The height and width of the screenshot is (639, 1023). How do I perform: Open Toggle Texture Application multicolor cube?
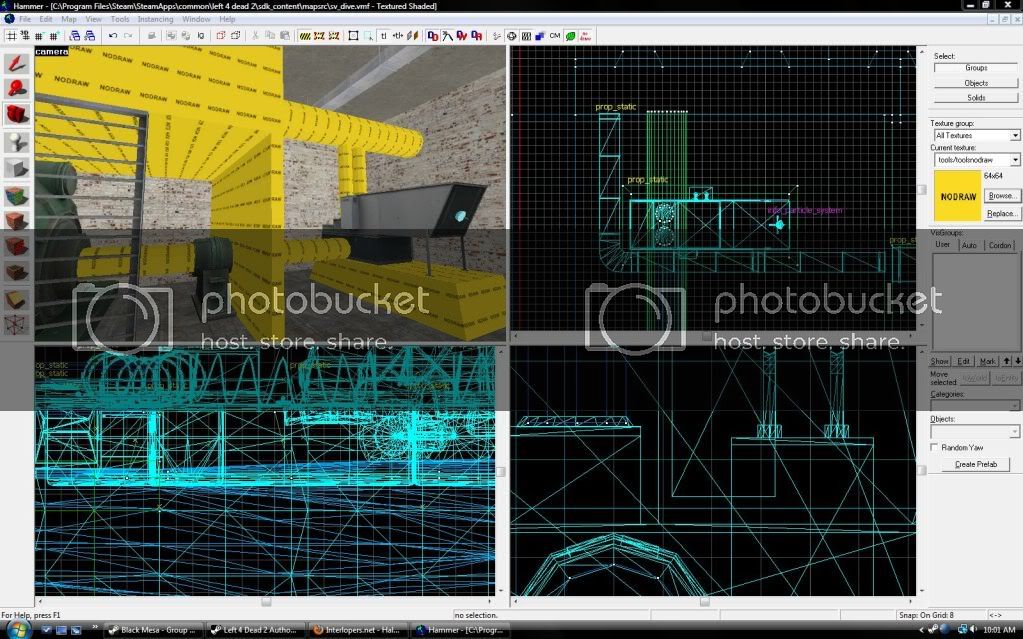(x=17, y=195)
